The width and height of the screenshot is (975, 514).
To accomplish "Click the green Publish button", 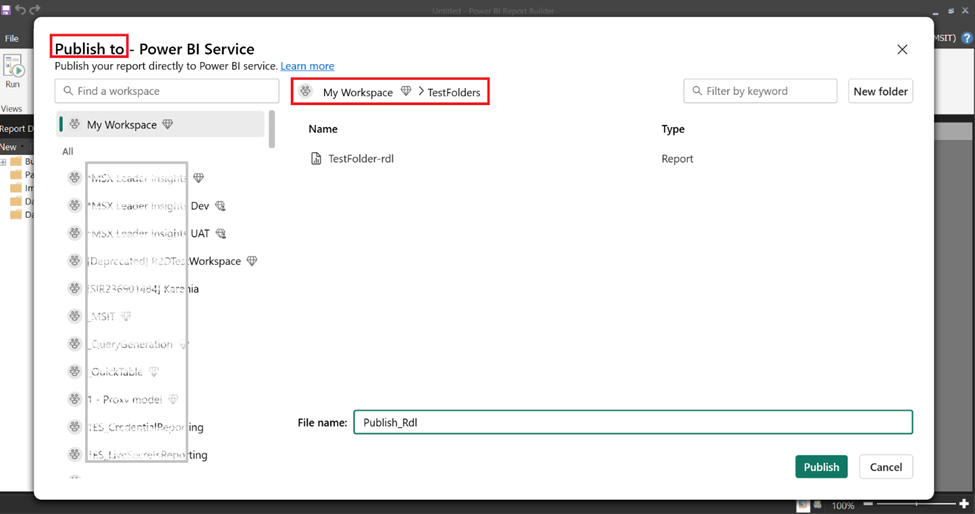I will pyautogui.click(x=821, y=467).
